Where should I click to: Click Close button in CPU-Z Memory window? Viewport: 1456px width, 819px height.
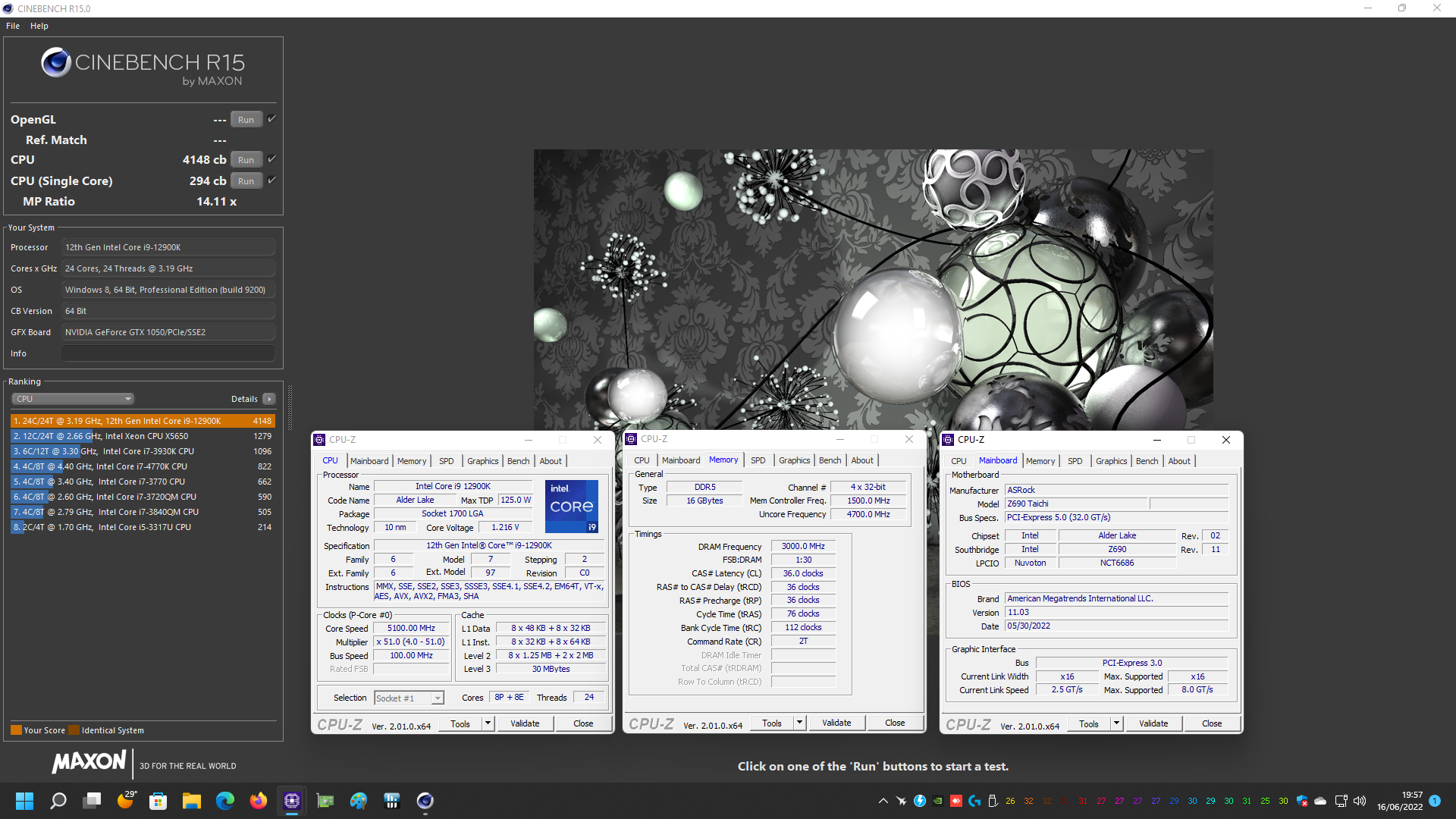tap(895, 723)
